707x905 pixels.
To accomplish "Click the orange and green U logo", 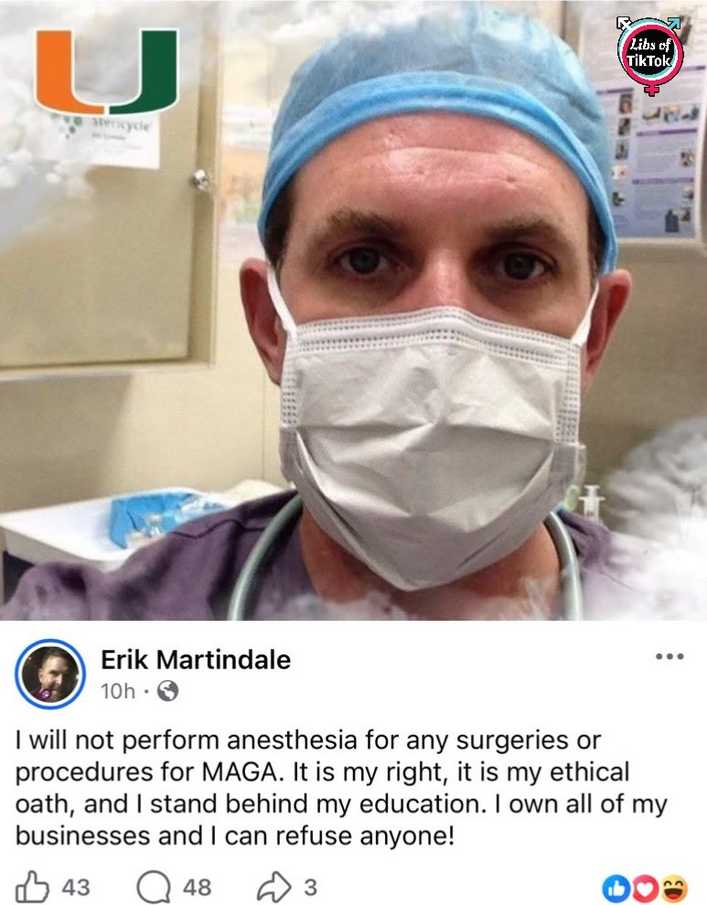I will point(107,72).
